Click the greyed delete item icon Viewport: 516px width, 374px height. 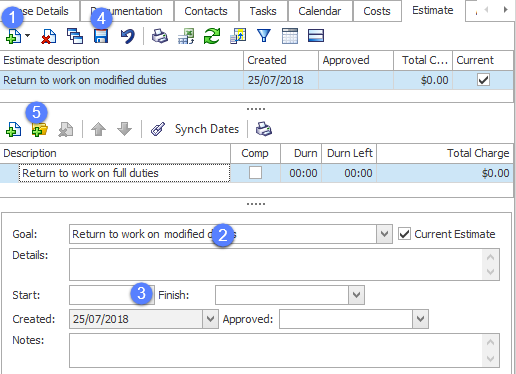(x=66, y=129)
